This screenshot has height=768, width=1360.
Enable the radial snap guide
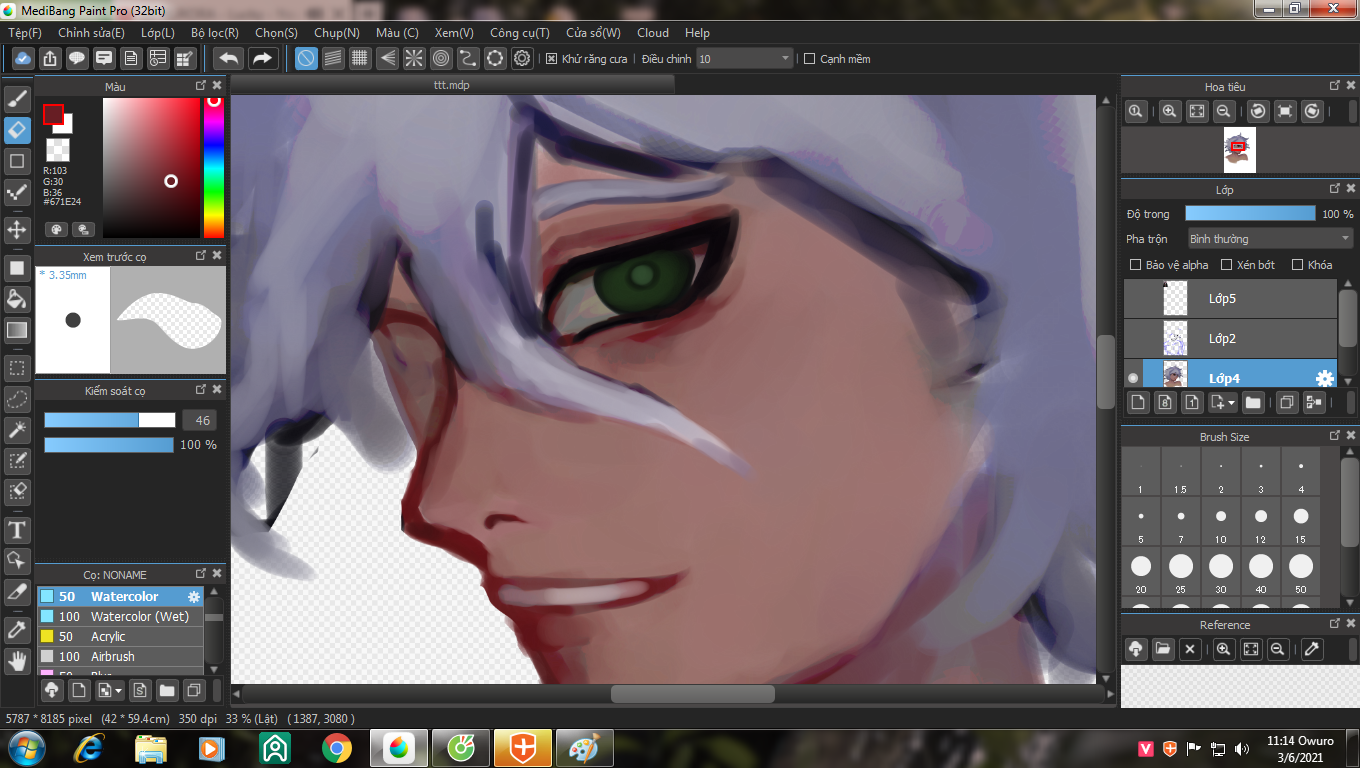tap(414, 58)
